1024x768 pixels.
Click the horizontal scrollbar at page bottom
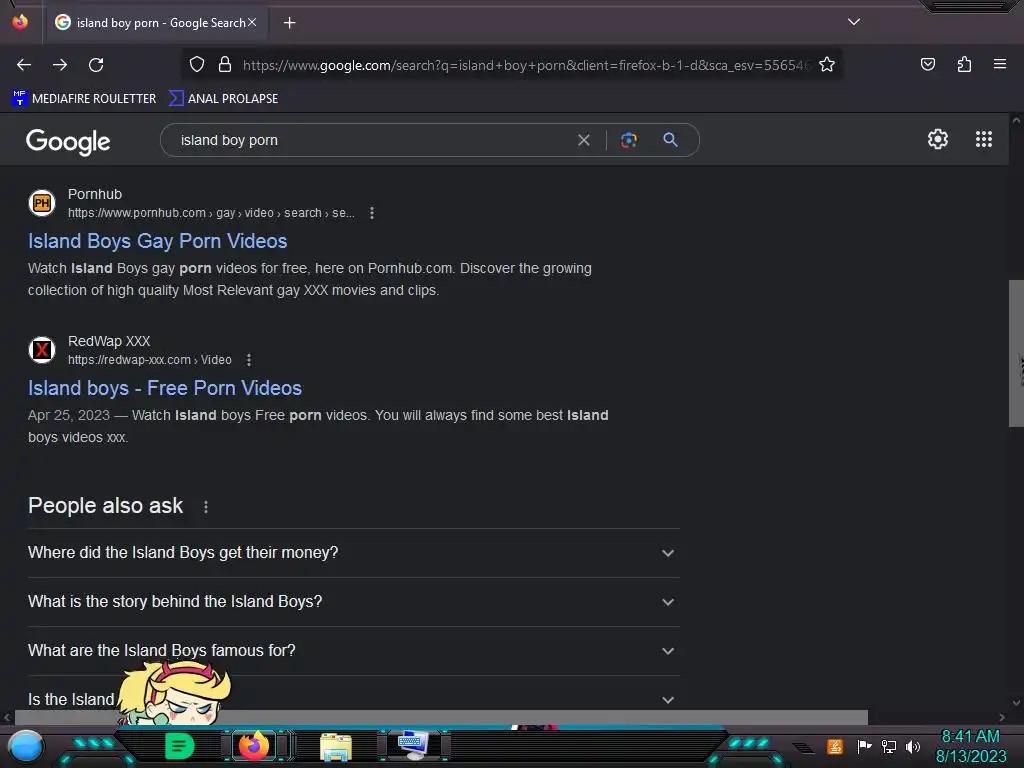click(x=441, y=717)
